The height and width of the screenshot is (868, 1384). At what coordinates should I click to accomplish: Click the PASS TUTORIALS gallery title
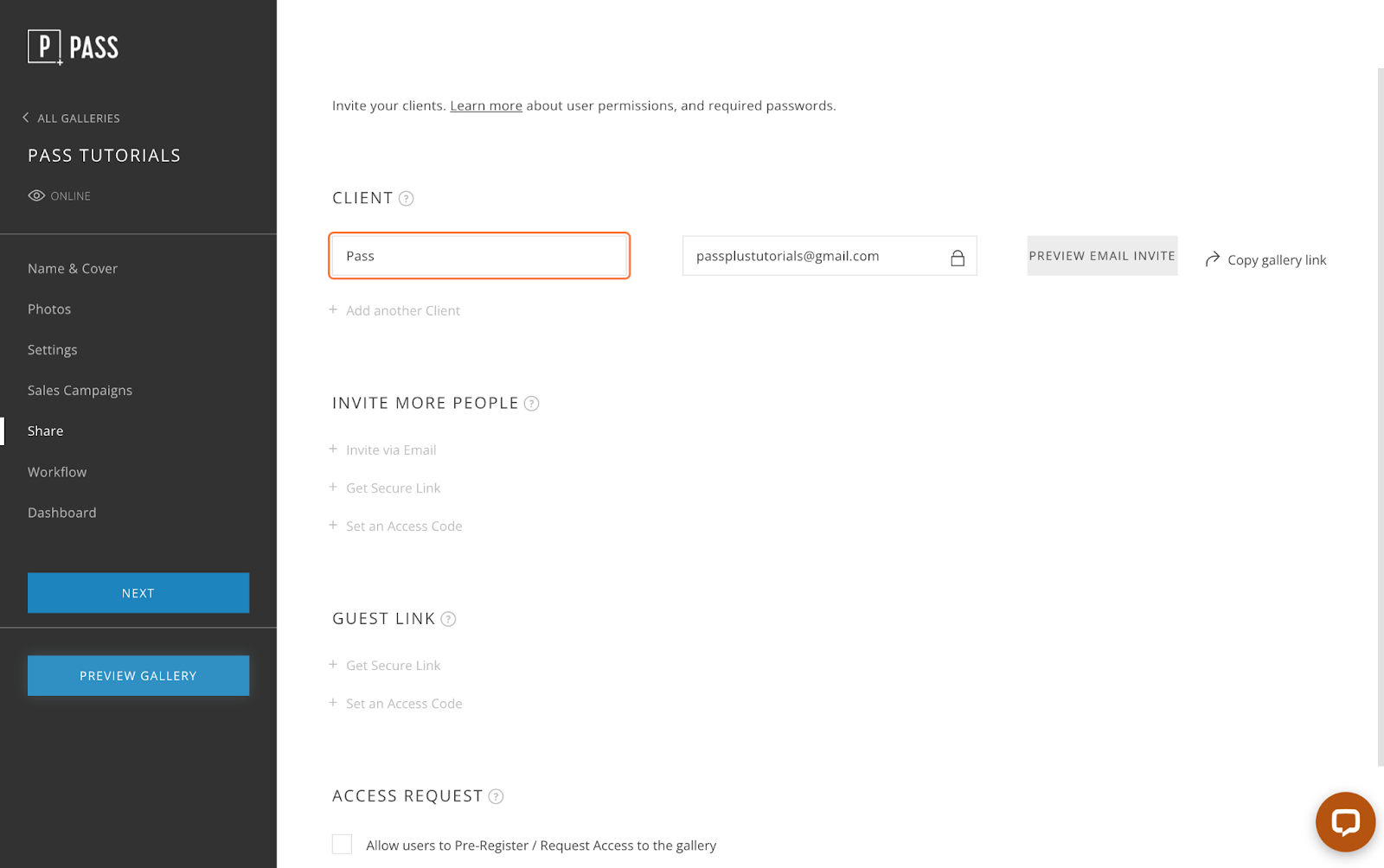point(105,156)
